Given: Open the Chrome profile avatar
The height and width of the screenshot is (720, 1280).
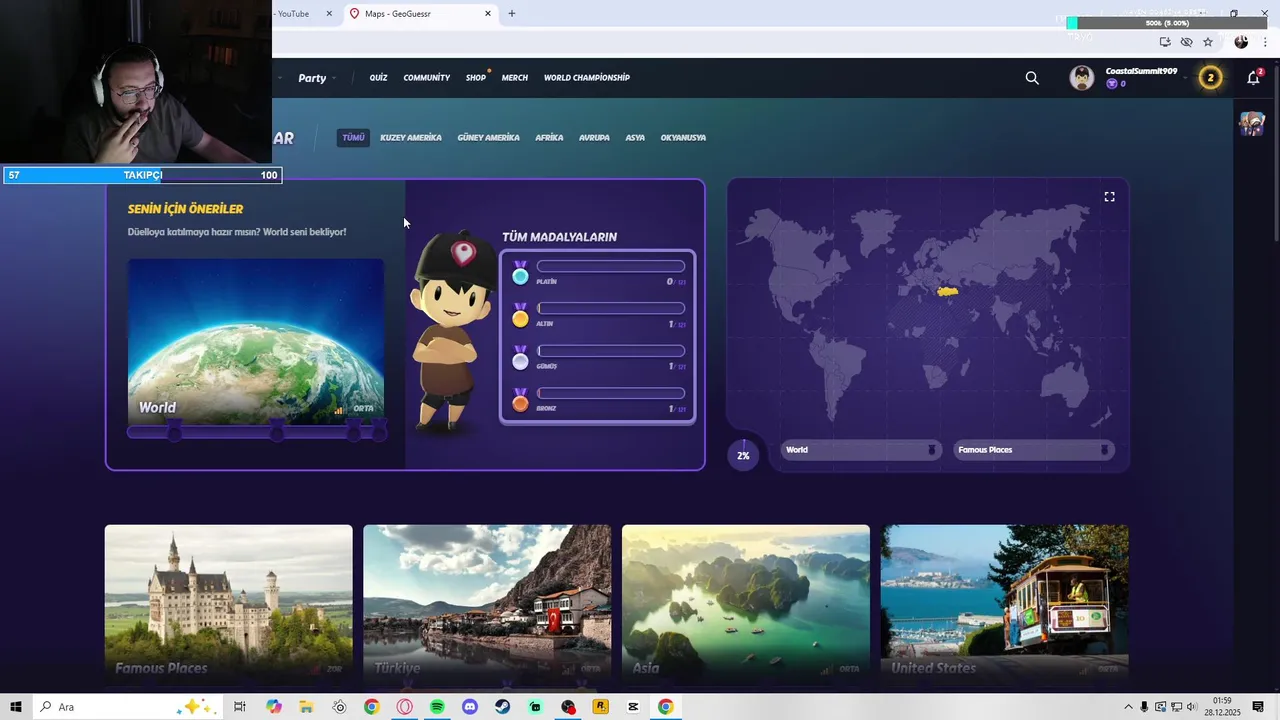Looking at the screenshot, I should (x=1241, y=42).
